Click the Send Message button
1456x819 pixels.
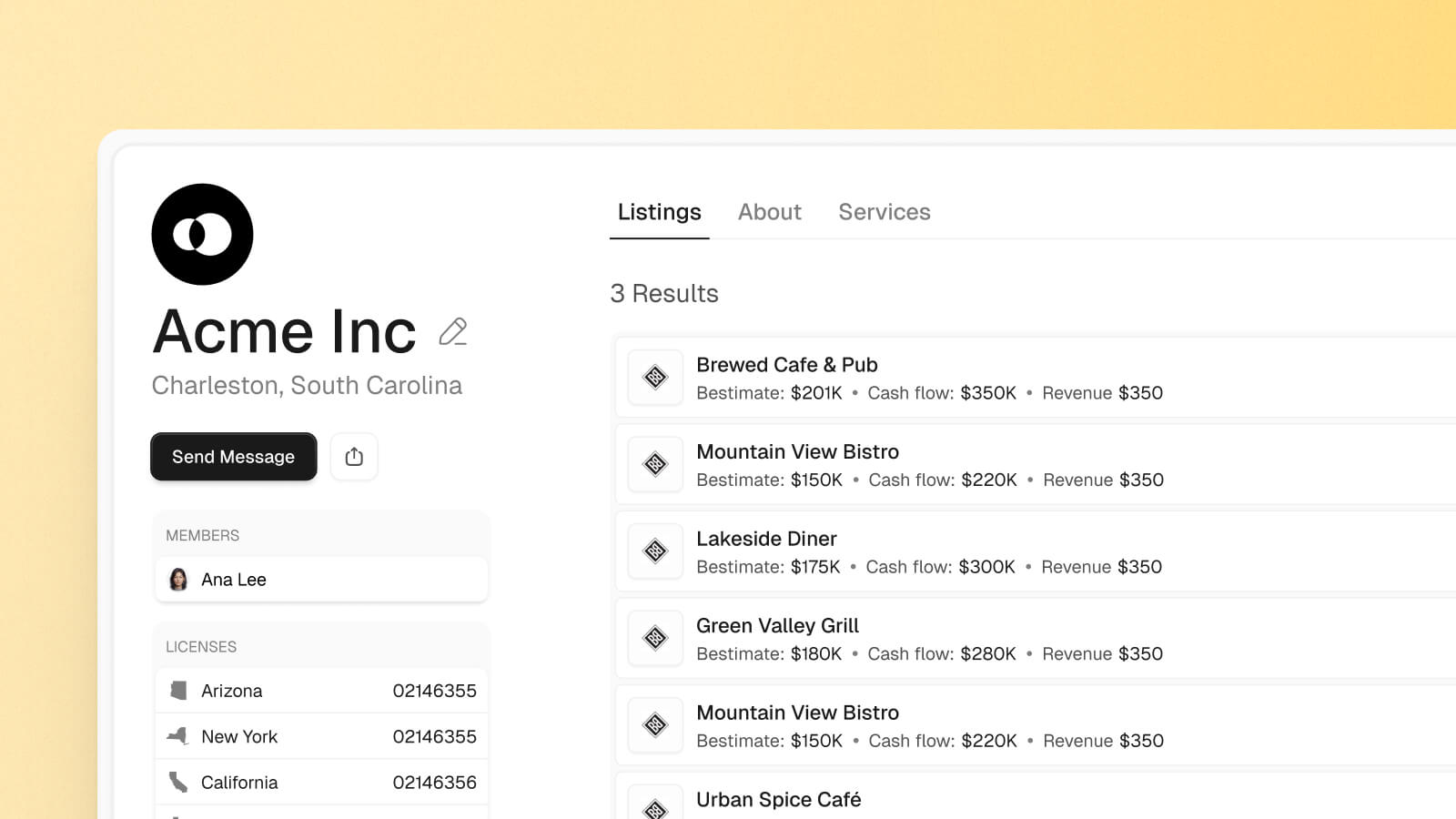[x=234, y=457]
